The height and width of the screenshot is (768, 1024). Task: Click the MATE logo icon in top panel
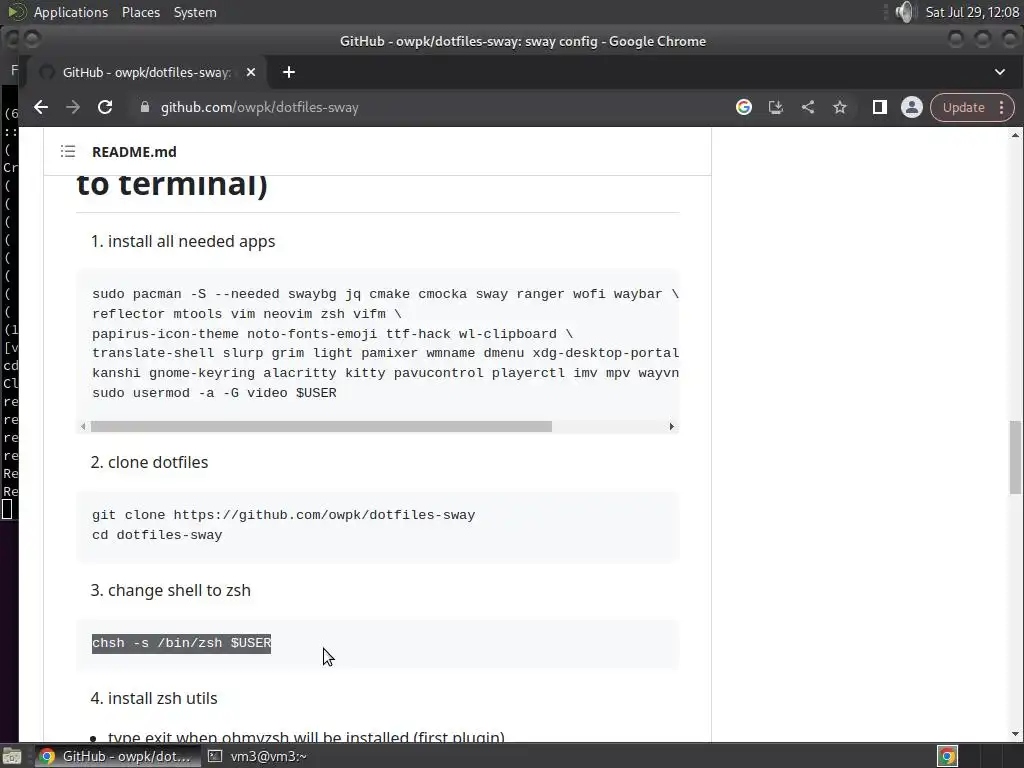click(x=16, y=12)
